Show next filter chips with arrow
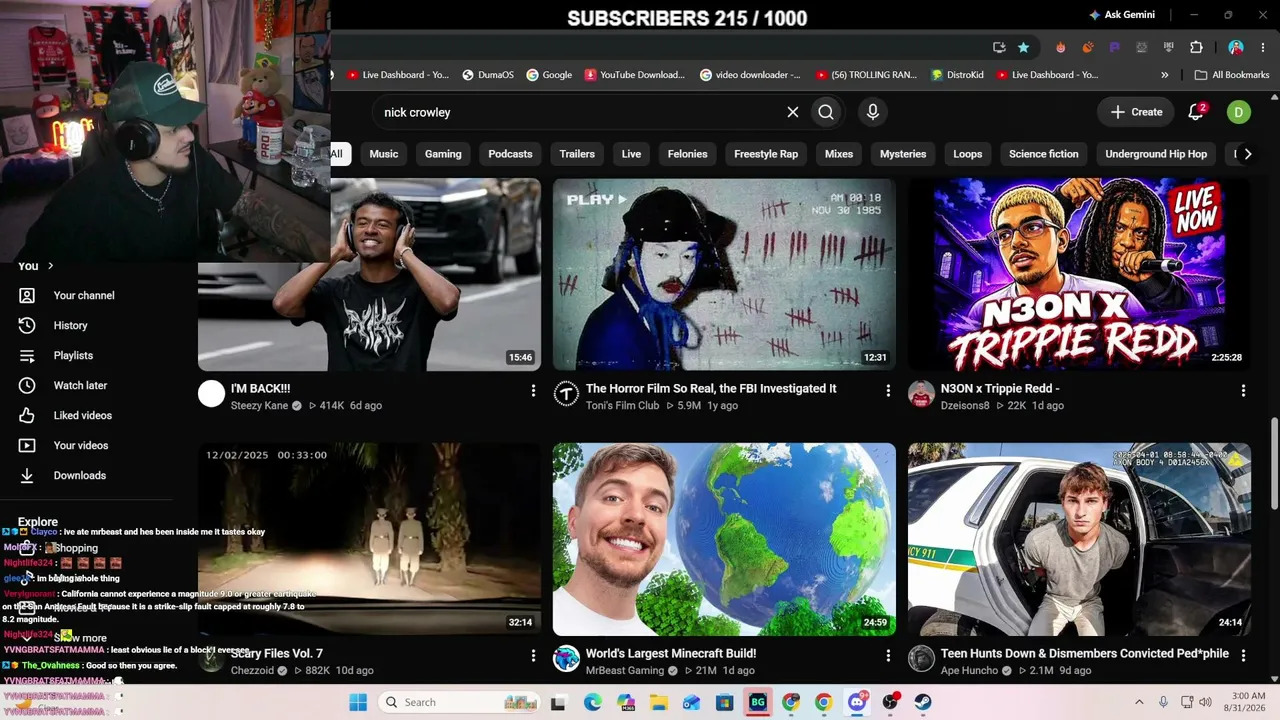Screen dimensions: 1280x720 1247,154
